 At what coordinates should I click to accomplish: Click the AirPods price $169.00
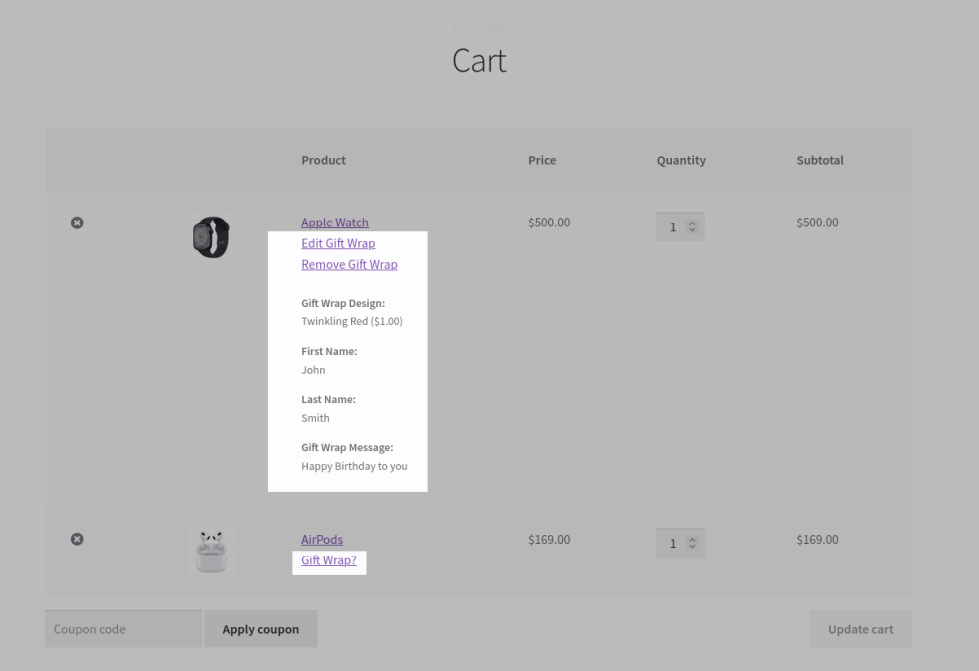pyautogui.click(x=549, y=539)
